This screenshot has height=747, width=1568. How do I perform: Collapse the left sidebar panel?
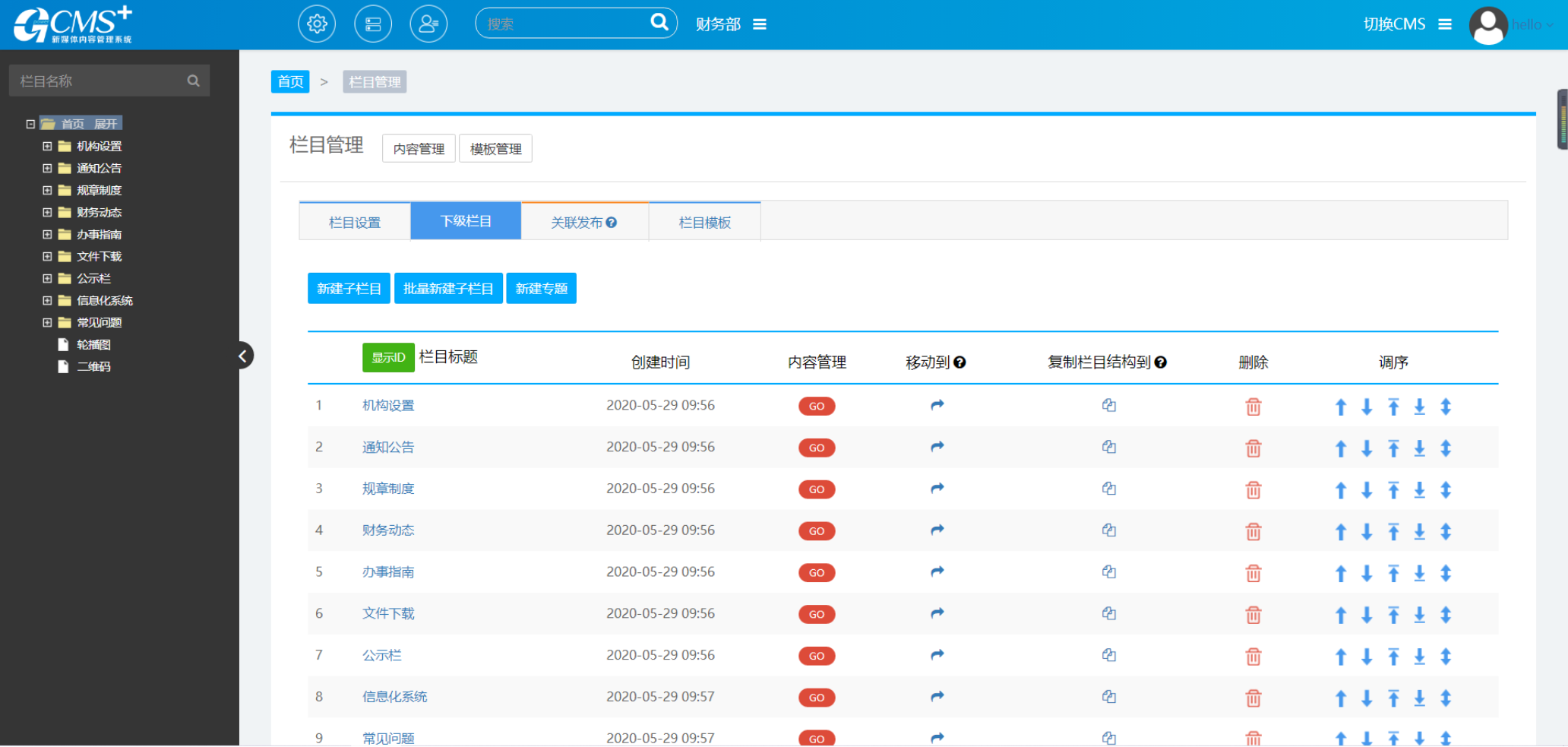243,356
